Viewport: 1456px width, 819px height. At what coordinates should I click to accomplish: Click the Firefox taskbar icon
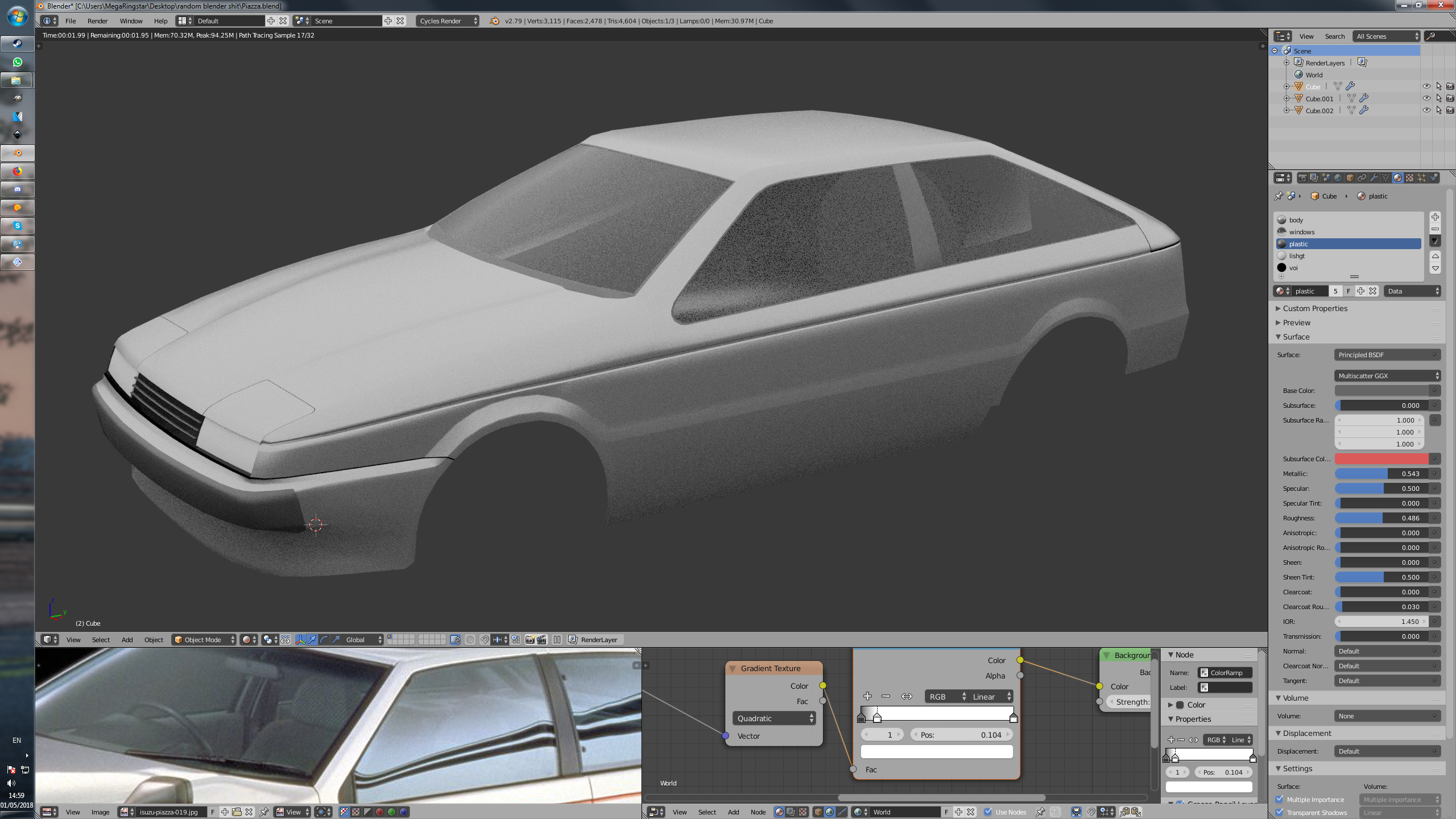[x=17, y=171]
